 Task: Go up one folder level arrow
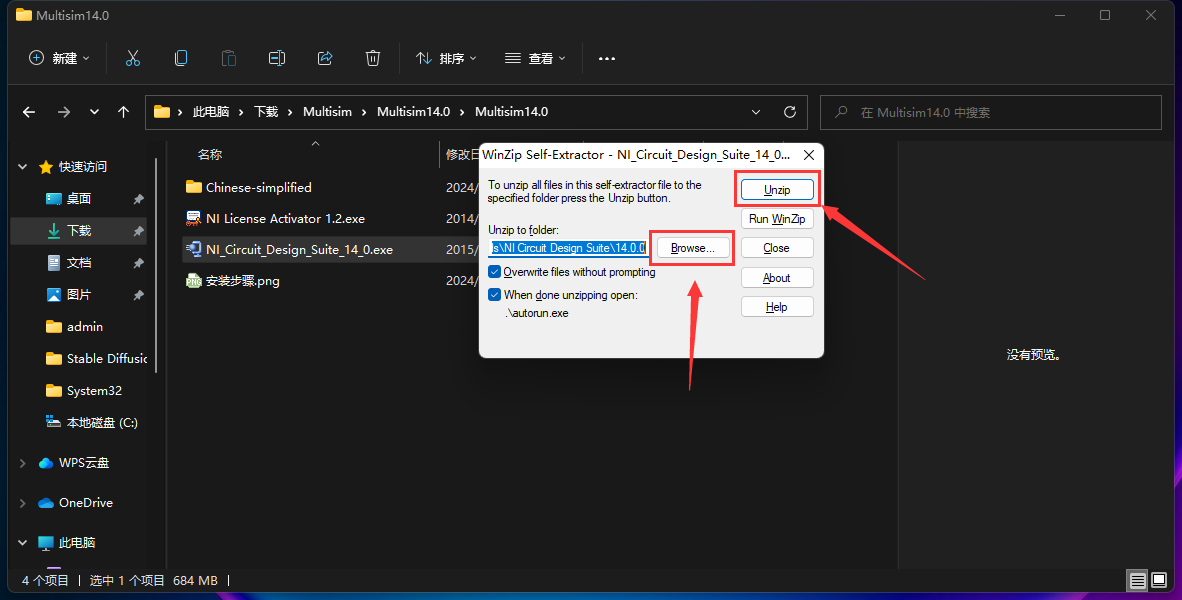[124, 112]
